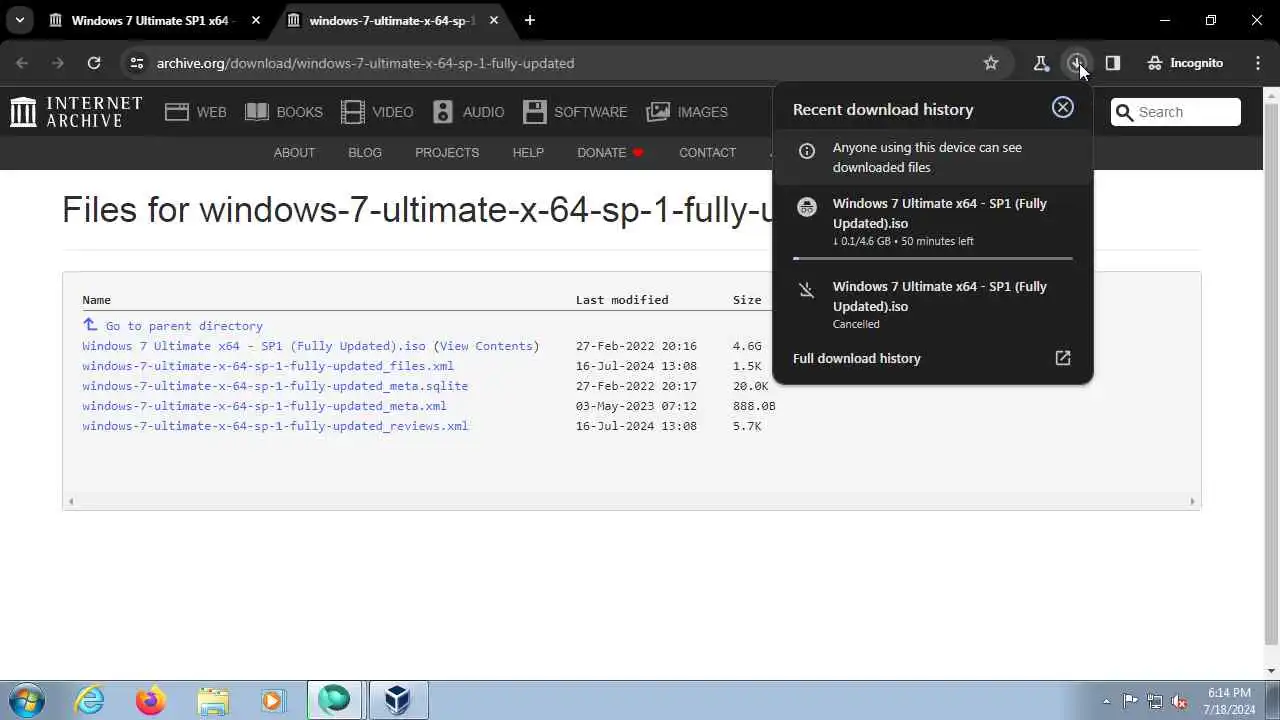Close the Recent download history popup

point(1063,107)
